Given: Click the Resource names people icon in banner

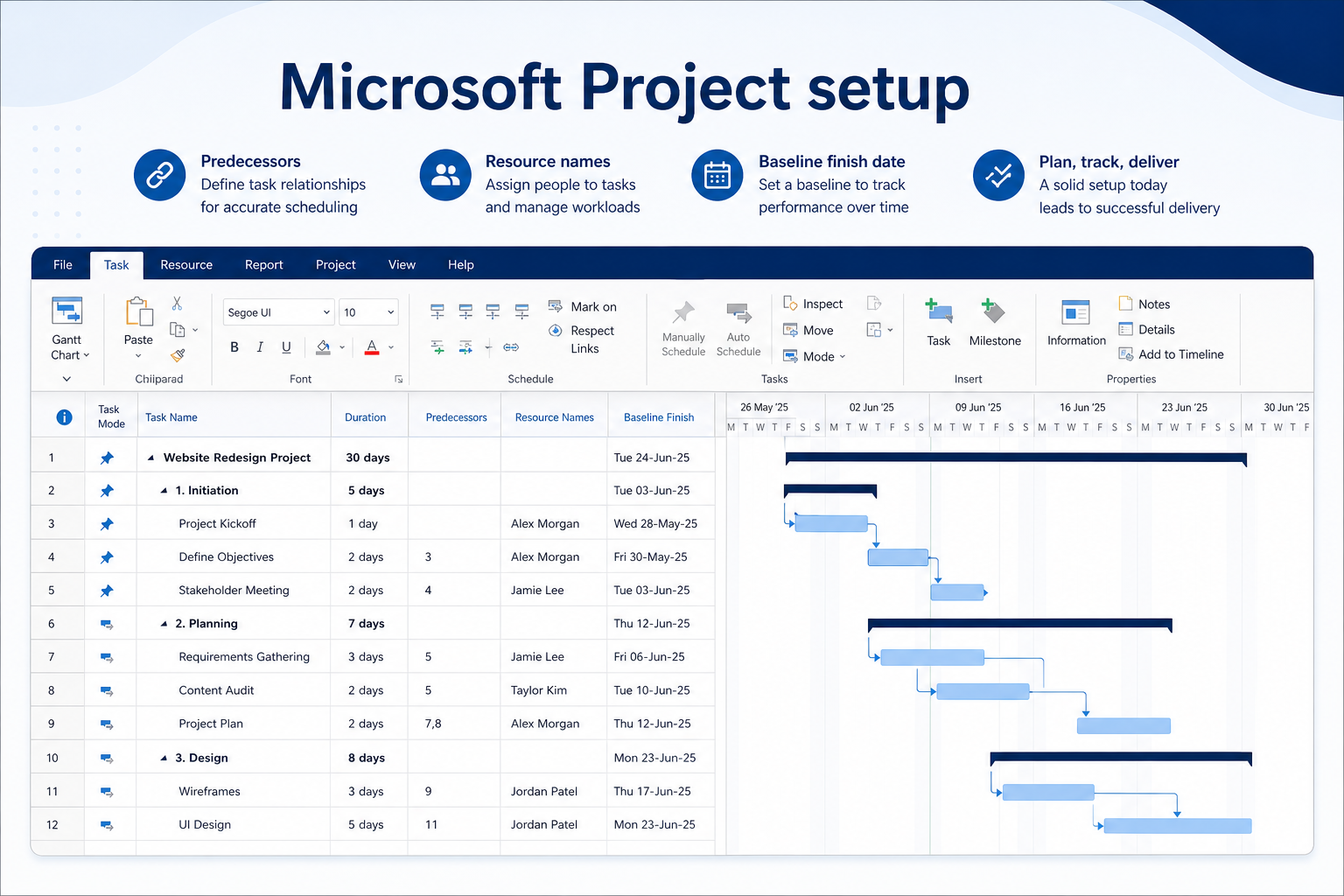Looking at the screenshot, I should coord(445,175).
